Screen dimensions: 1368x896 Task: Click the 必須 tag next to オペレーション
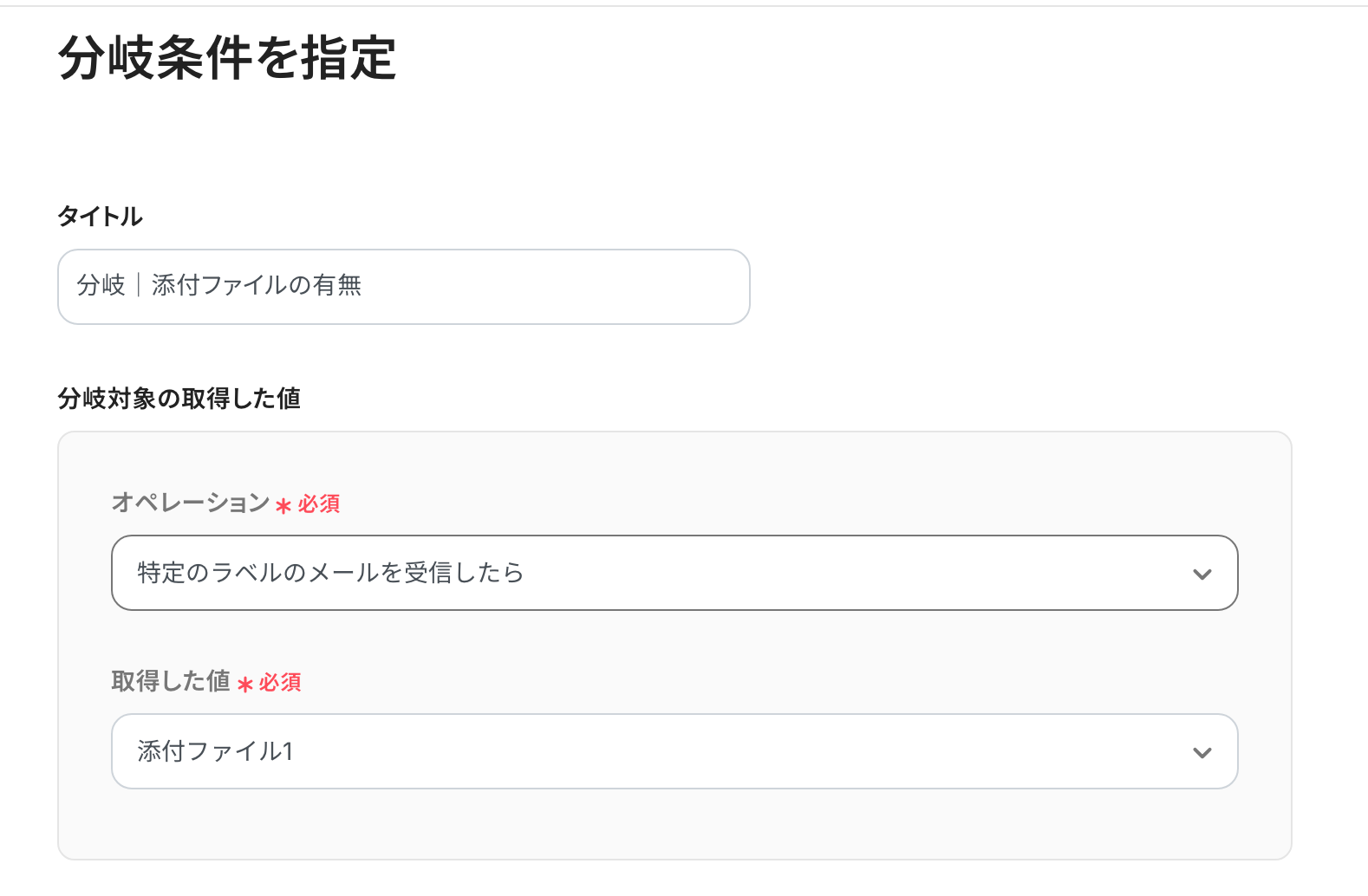(x=319, y=504)
